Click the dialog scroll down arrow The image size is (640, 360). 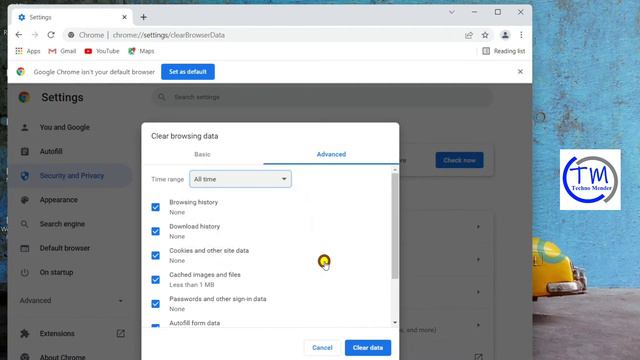click(x=395, y=323)
